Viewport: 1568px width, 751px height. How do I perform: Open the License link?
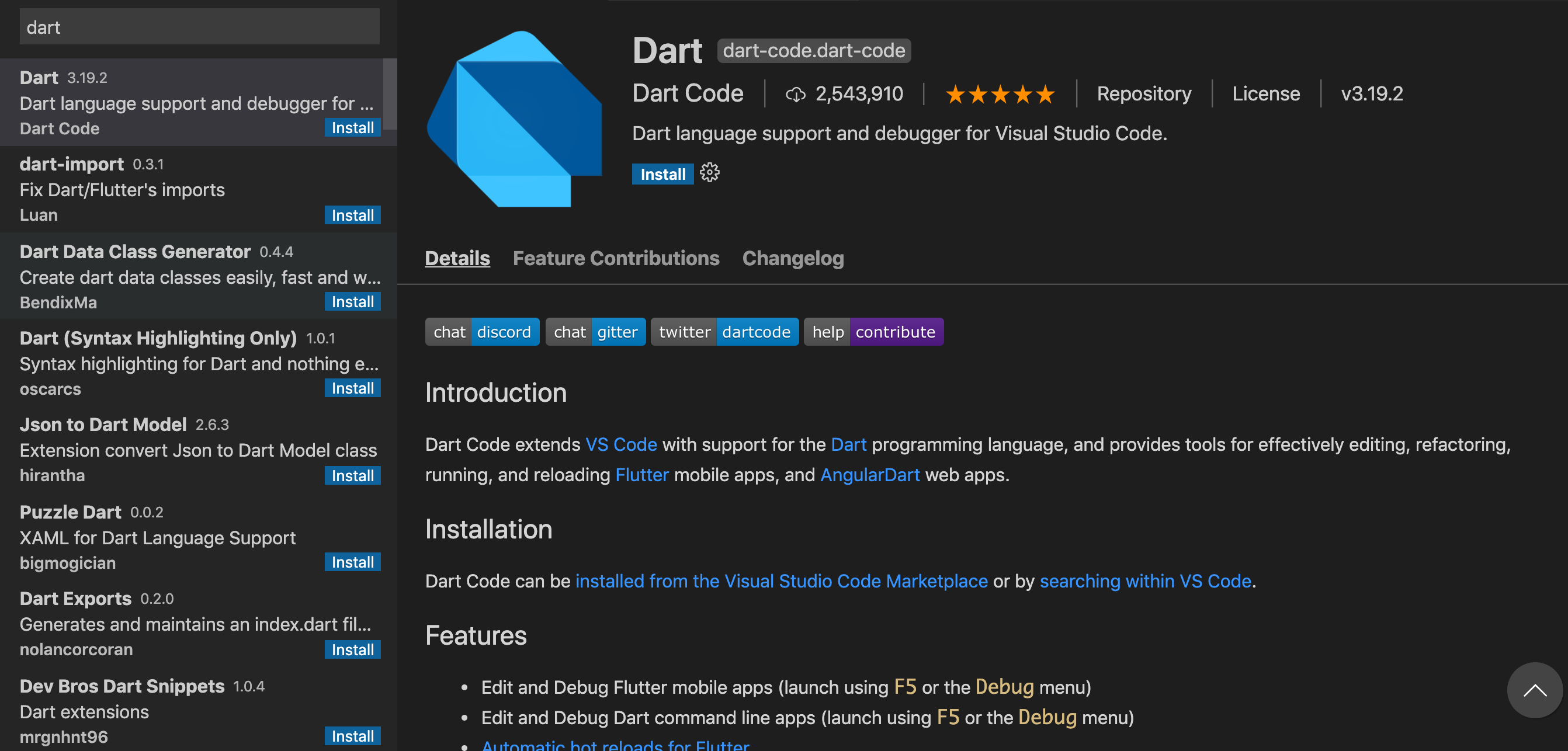1266,93
